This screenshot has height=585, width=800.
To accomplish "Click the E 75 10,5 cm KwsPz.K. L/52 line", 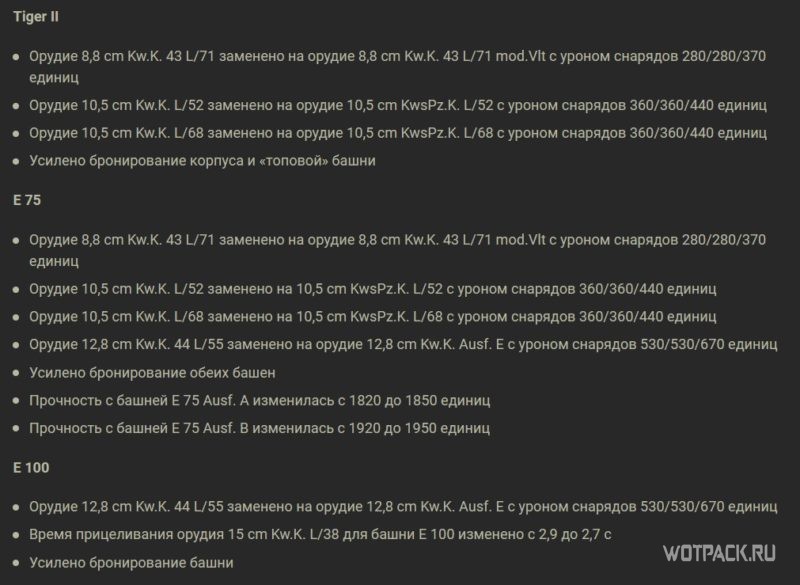I will tap(372, 289).
